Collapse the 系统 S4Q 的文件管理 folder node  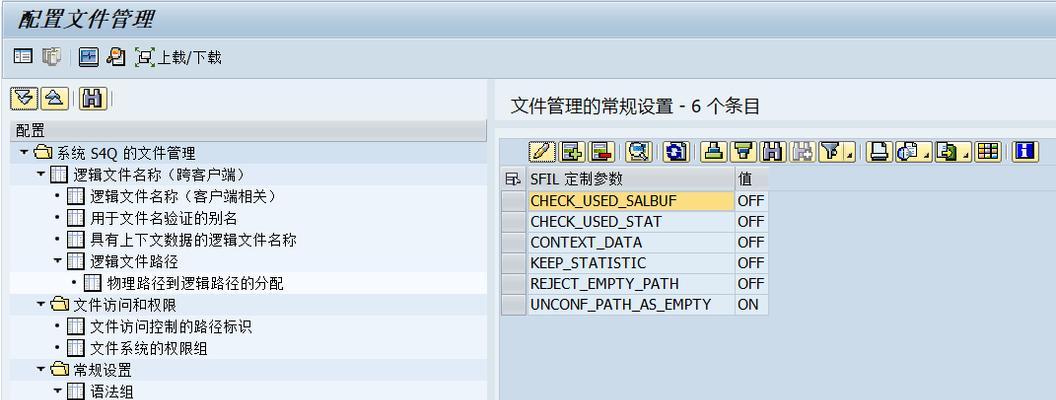(x=24, y=152)
